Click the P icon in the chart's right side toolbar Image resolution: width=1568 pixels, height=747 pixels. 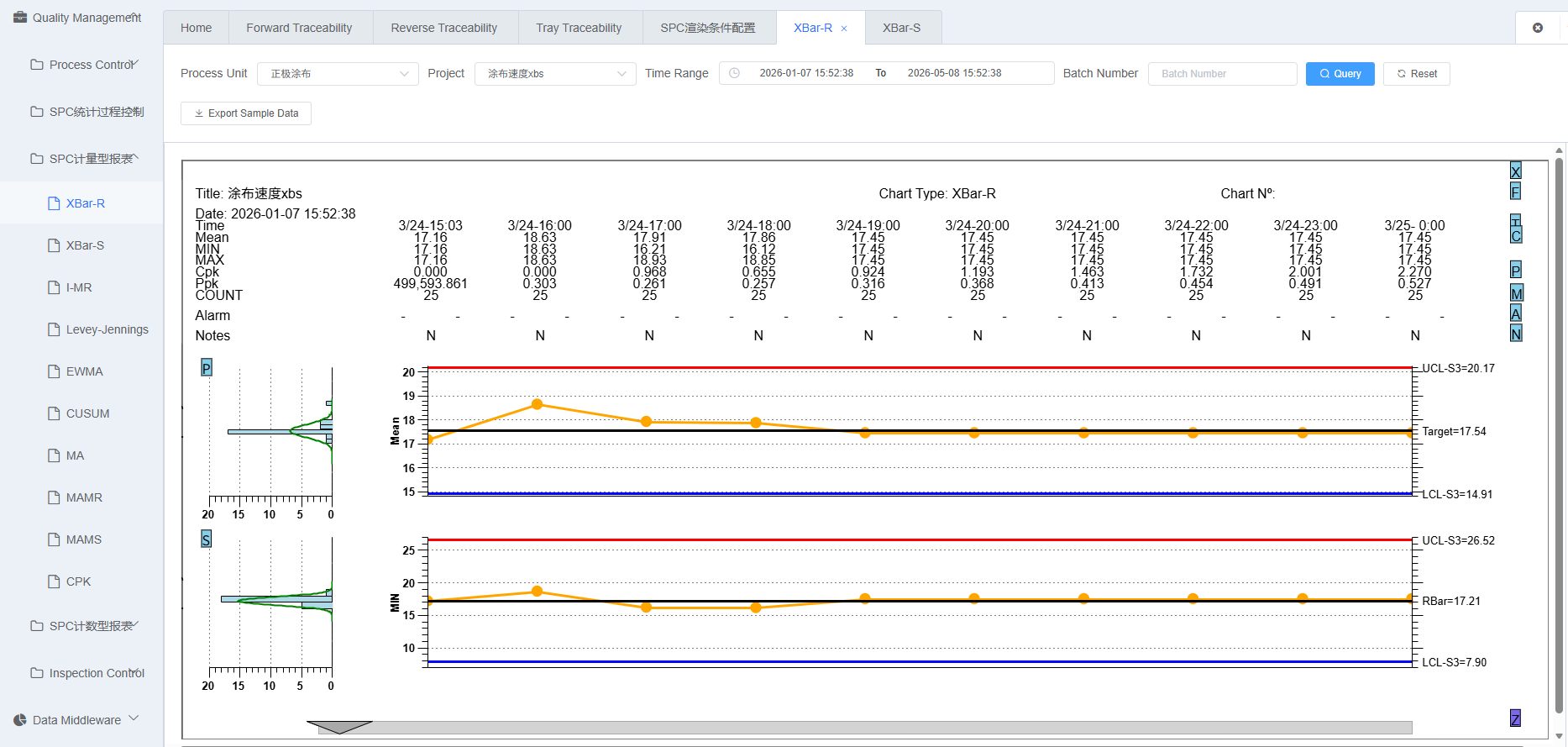click(x=1515, y=270)
